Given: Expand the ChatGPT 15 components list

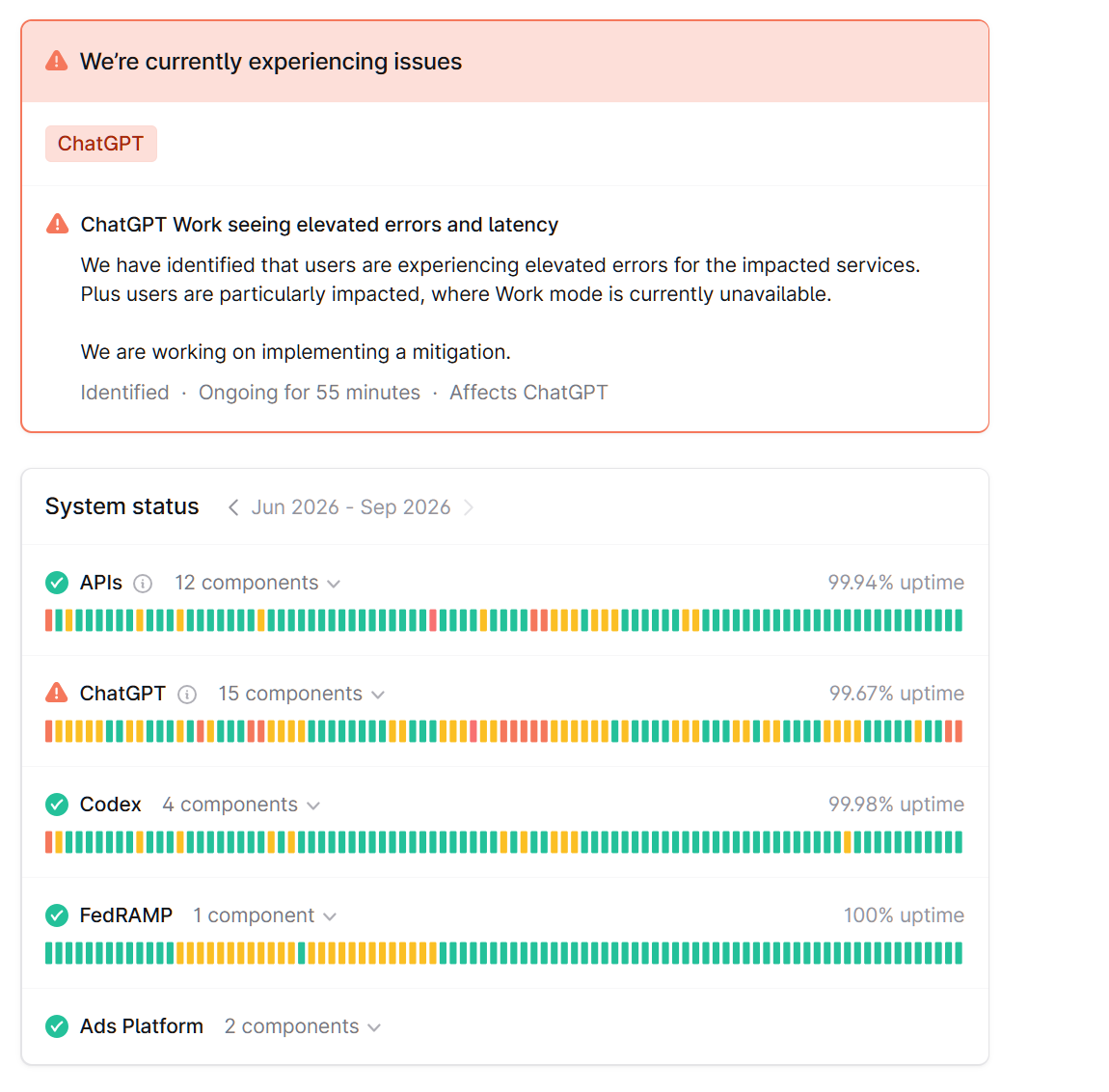Looking at the screenshot, I should click(301, 695).
